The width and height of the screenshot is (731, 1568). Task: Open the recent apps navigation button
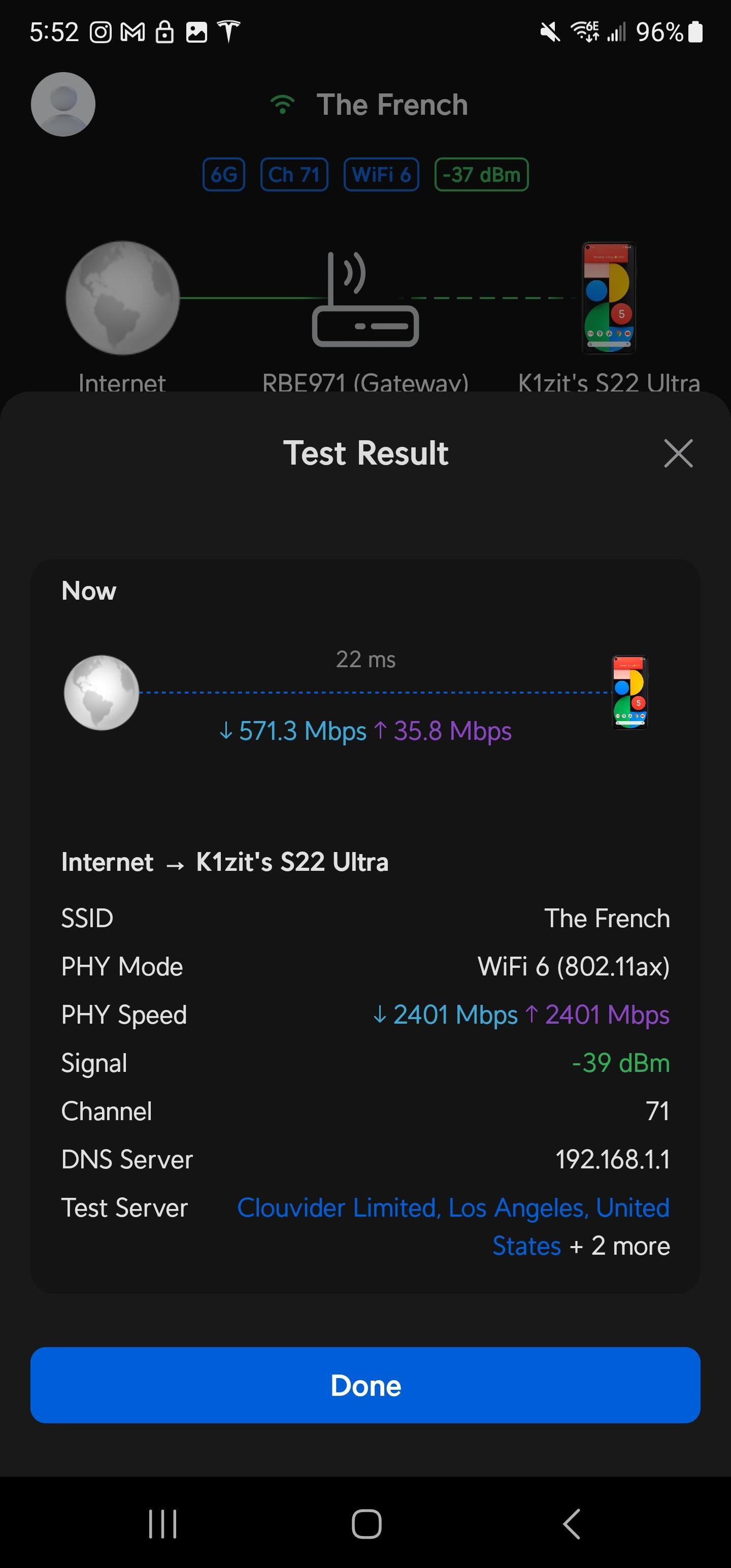click(x=162, y=1524)
